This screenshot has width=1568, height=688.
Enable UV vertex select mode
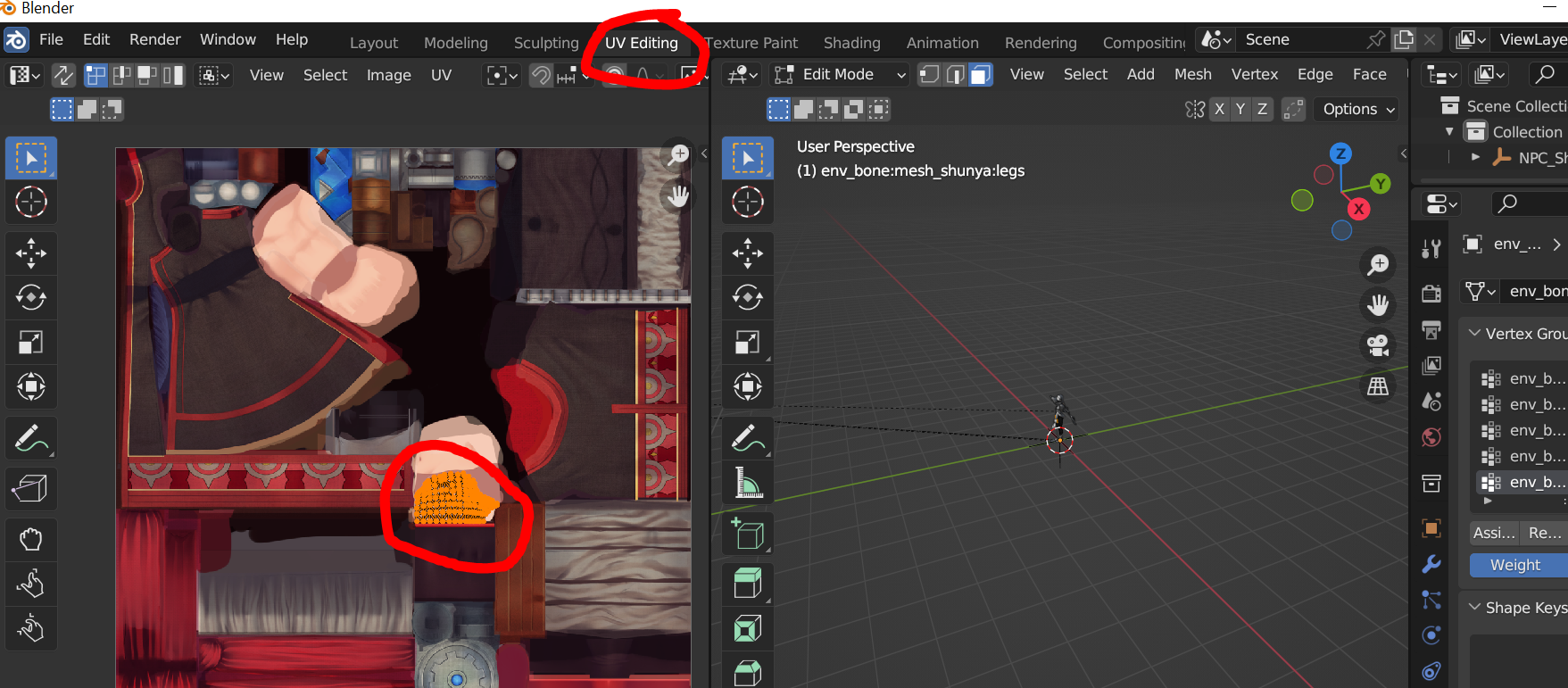point(95,75)
